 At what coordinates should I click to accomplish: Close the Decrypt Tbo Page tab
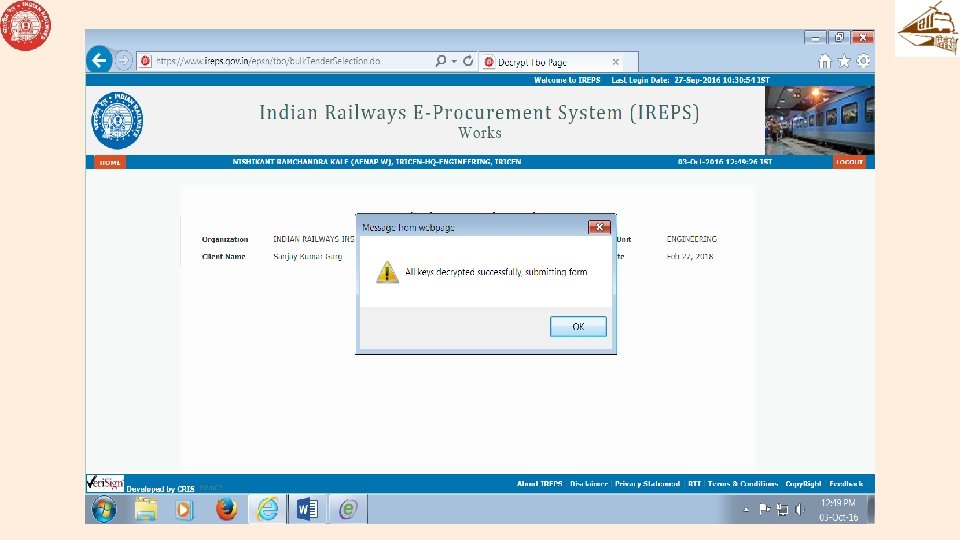615,62
